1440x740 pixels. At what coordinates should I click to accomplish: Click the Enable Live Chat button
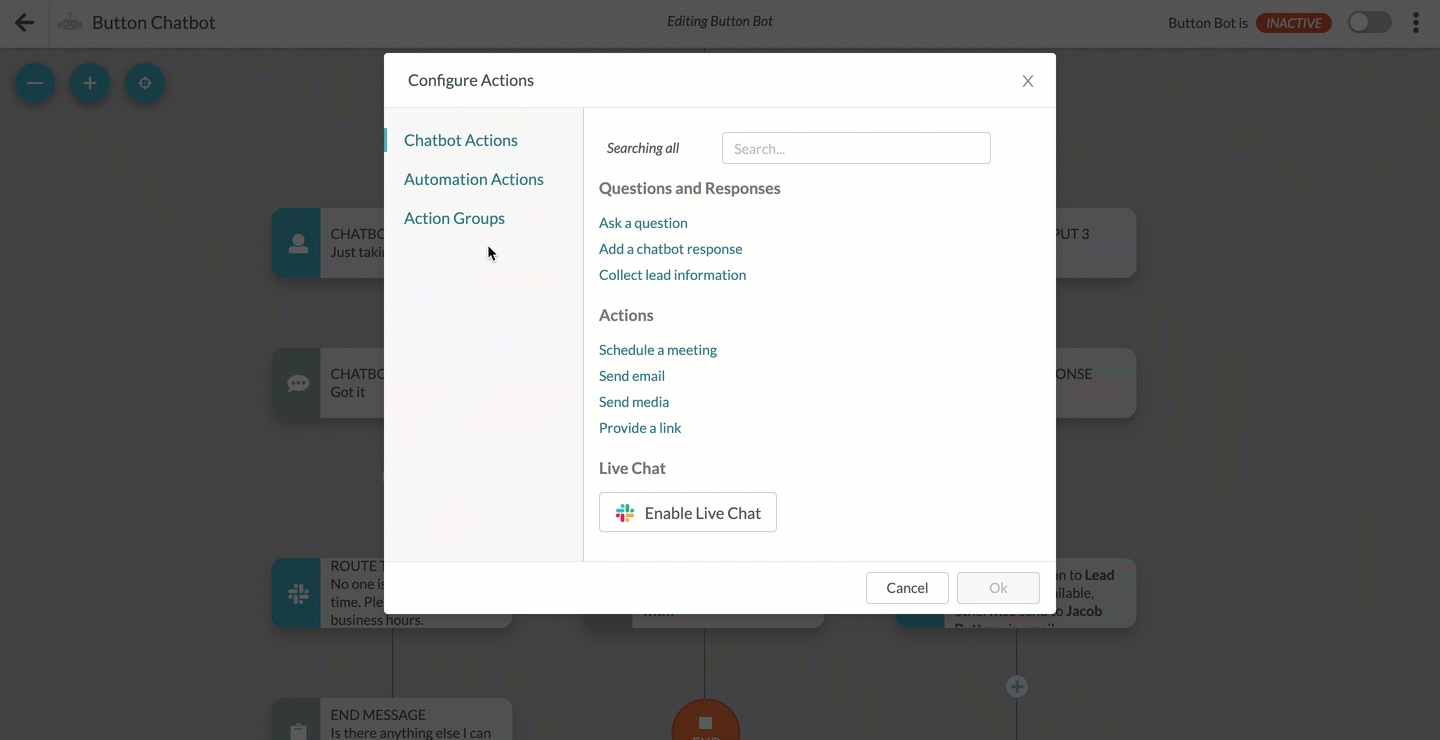point(688,512)
